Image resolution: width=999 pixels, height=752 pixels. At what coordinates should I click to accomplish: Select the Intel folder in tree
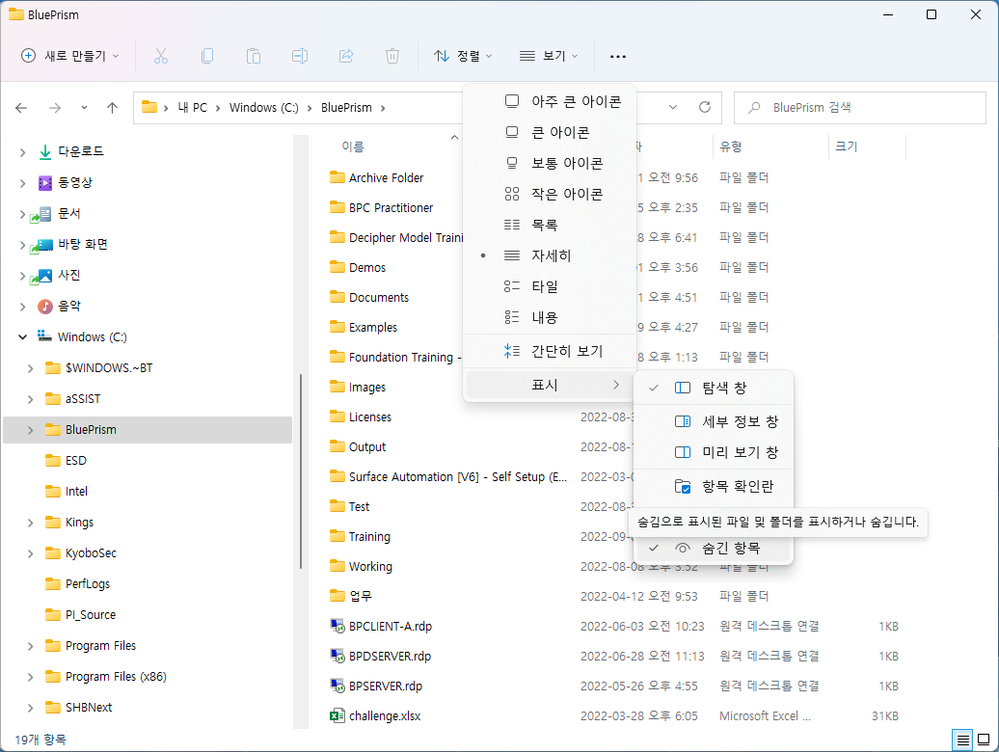click(67, 491)
